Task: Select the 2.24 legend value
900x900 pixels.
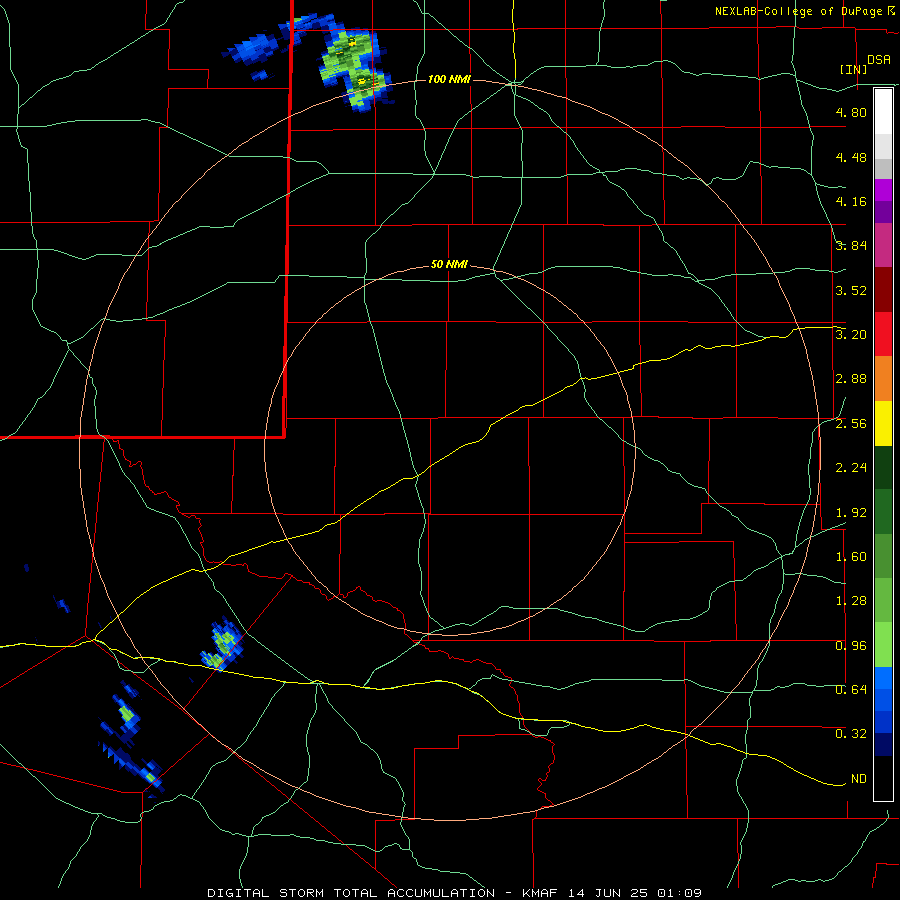Action: [851, 468]
